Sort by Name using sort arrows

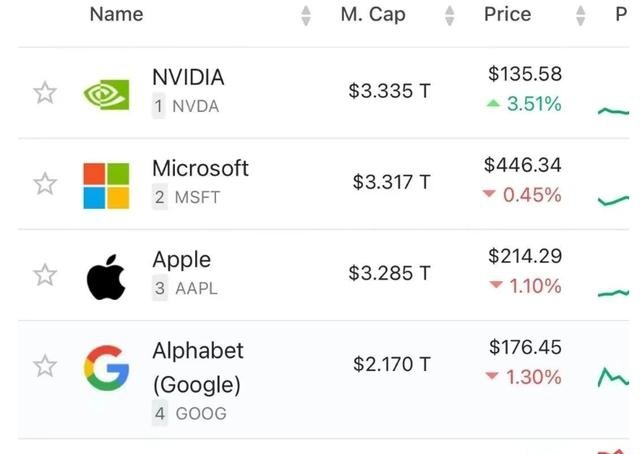click(306, 16)
